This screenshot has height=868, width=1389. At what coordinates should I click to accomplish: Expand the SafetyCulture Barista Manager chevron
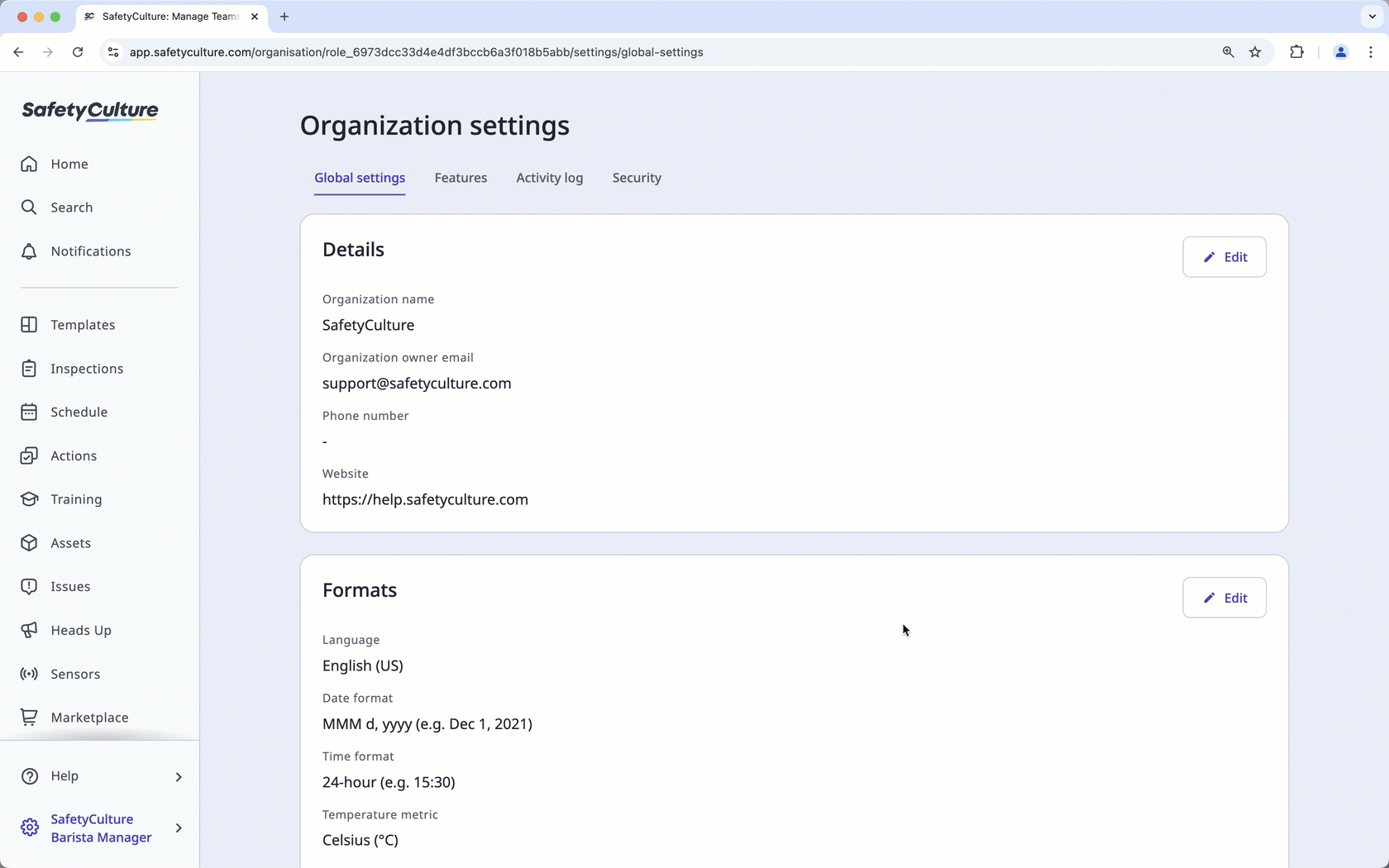[179, 827]
